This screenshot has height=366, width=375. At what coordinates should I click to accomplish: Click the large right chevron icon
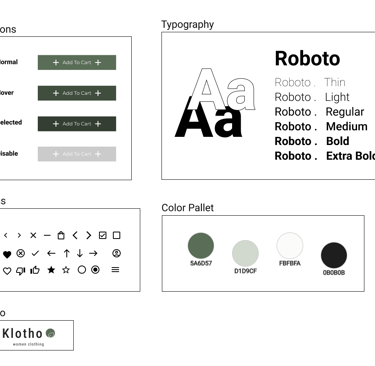pos(89,235)
